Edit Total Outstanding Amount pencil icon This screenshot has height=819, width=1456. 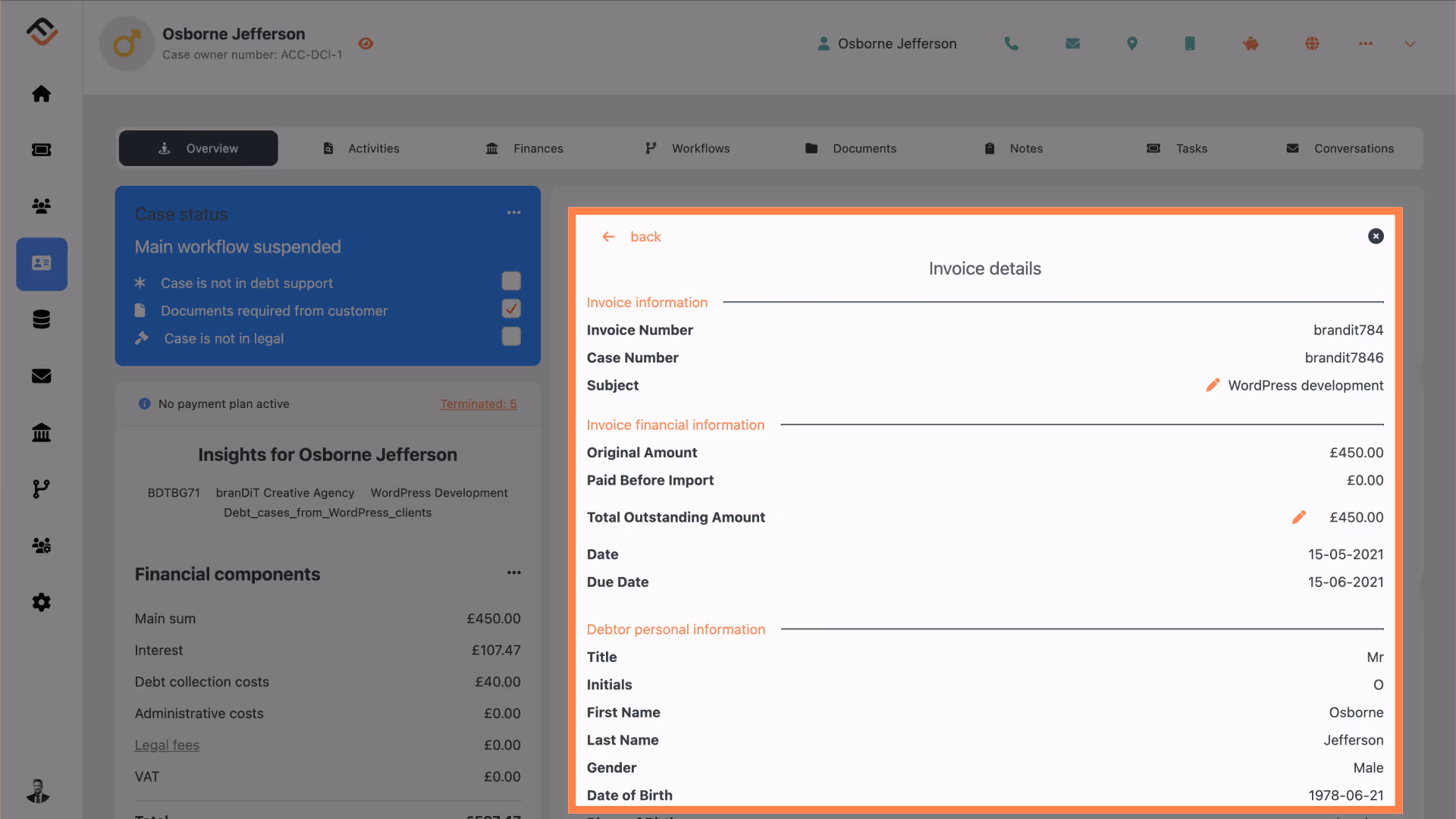(1298, 517)
